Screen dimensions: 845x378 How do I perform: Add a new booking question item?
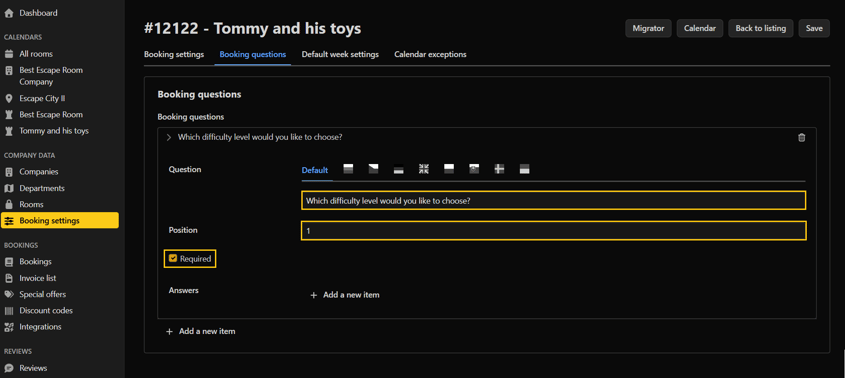pos(200,331)
